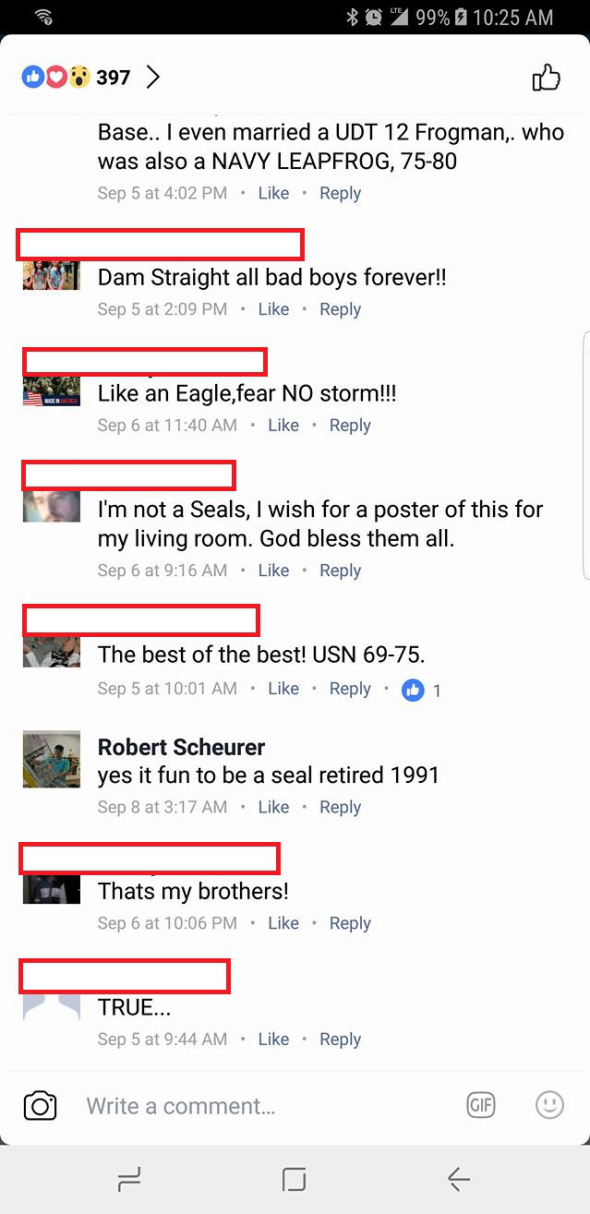Like the "Dam Straight all bad boys" comment

[x=273, y=309]
